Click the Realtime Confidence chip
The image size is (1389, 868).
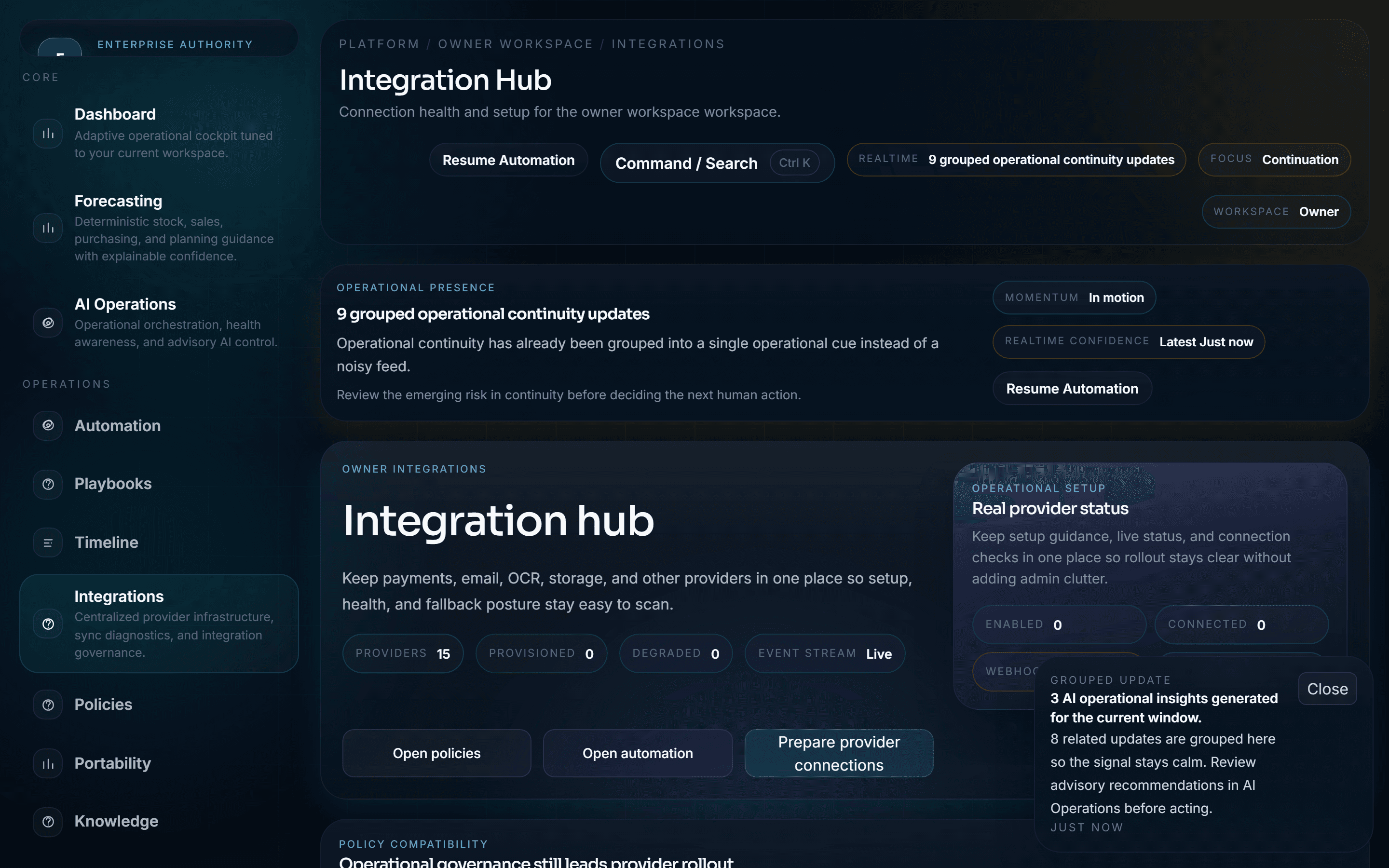click(x=1129, y=342)
